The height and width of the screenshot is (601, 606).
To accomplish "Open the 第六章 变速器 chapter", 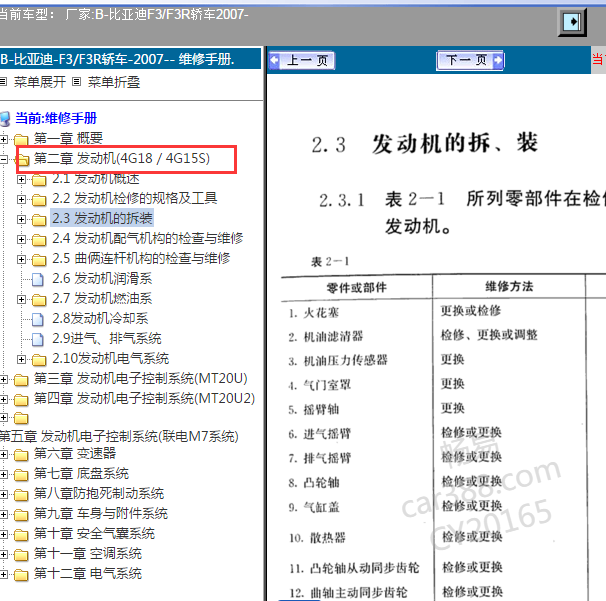I will (x=75, y=453).
